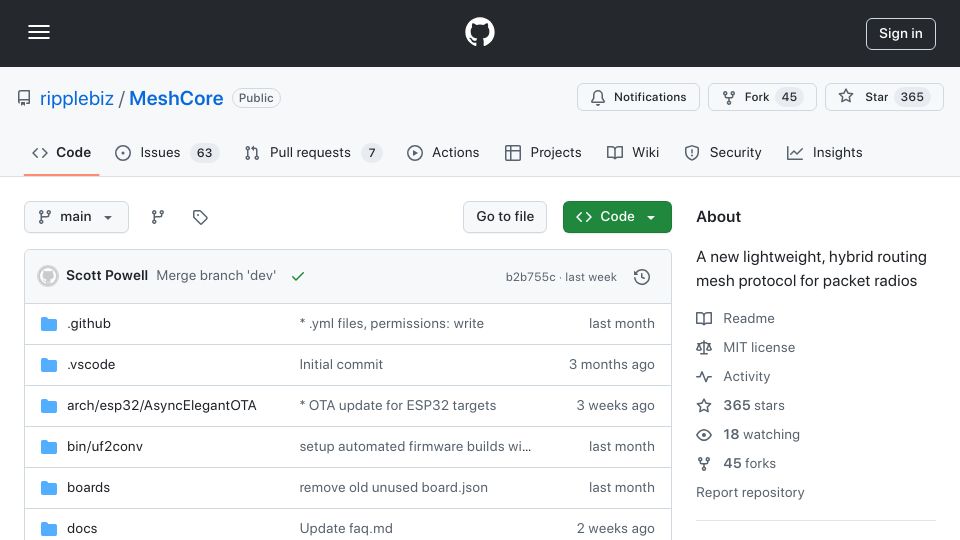Open '* .yml files, permissions: write' commit
Image resolution: width=960 pixels, height=540 pixels.
[392, 323]
